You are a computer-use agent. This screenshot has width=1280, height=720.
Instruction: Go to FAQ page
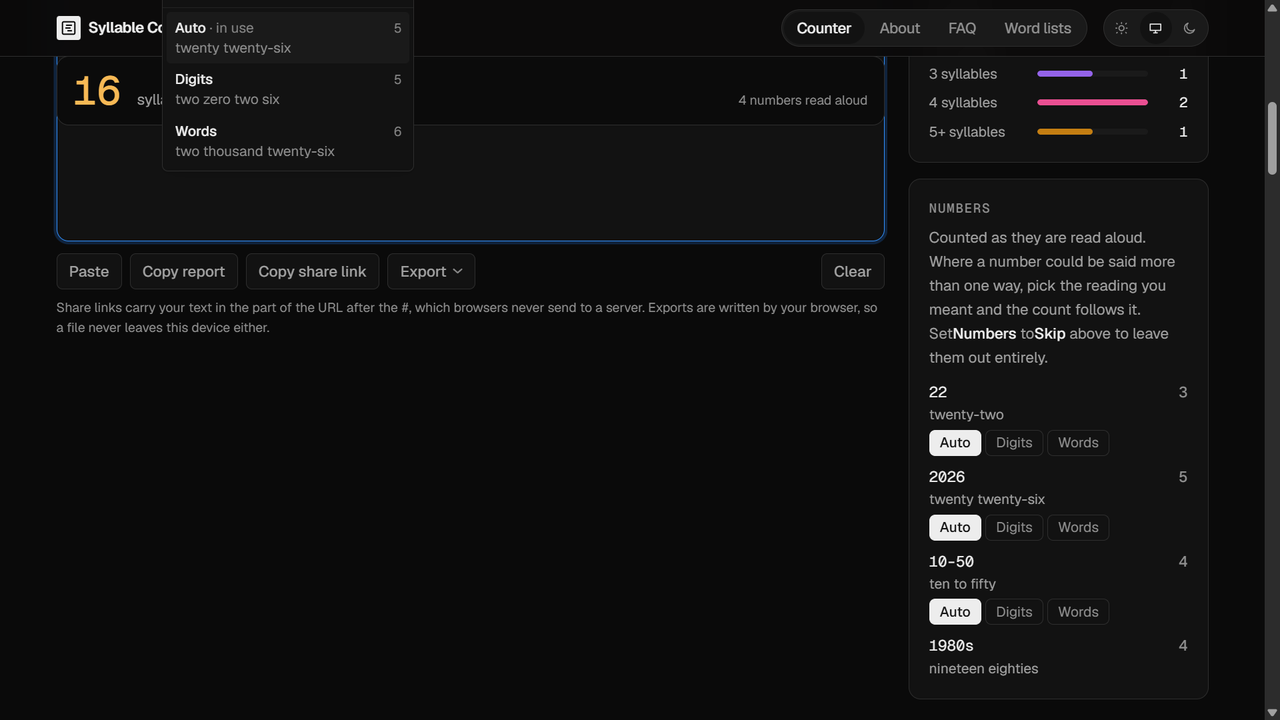click(x=962, y=28)
